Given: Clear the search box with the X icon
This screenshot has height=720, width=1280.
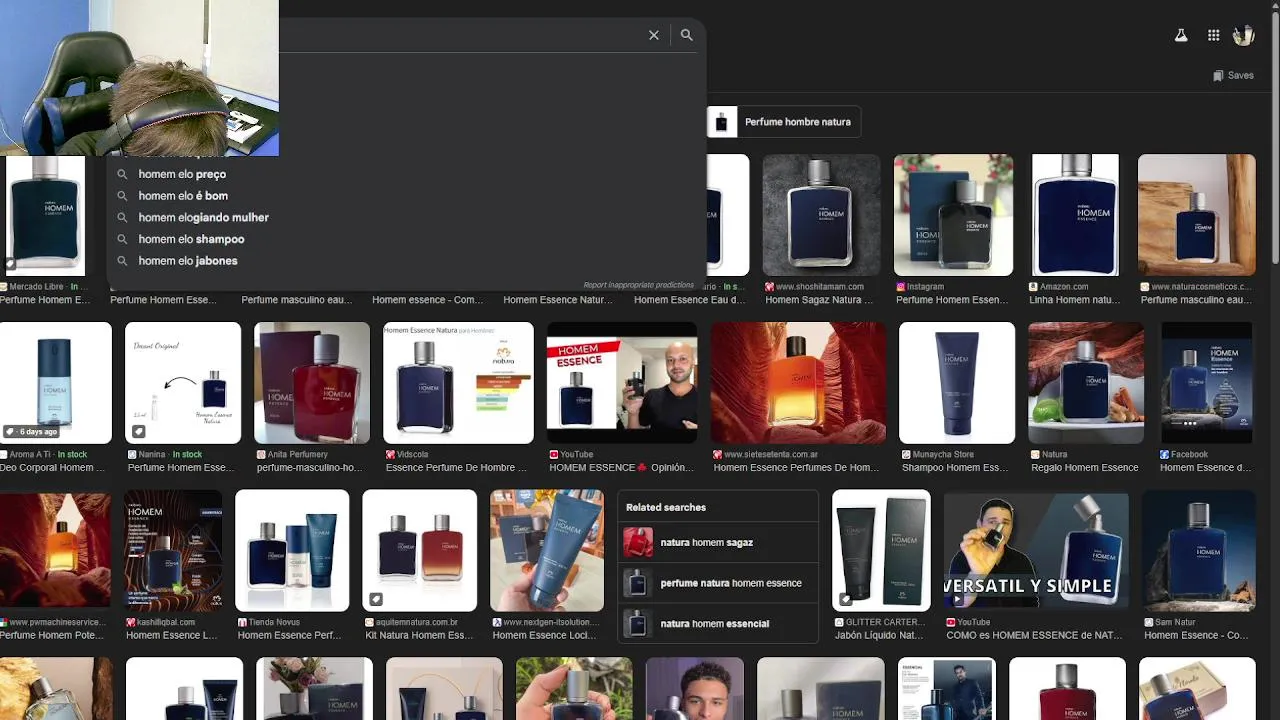Looking at the screenshot, I should 654,35.
